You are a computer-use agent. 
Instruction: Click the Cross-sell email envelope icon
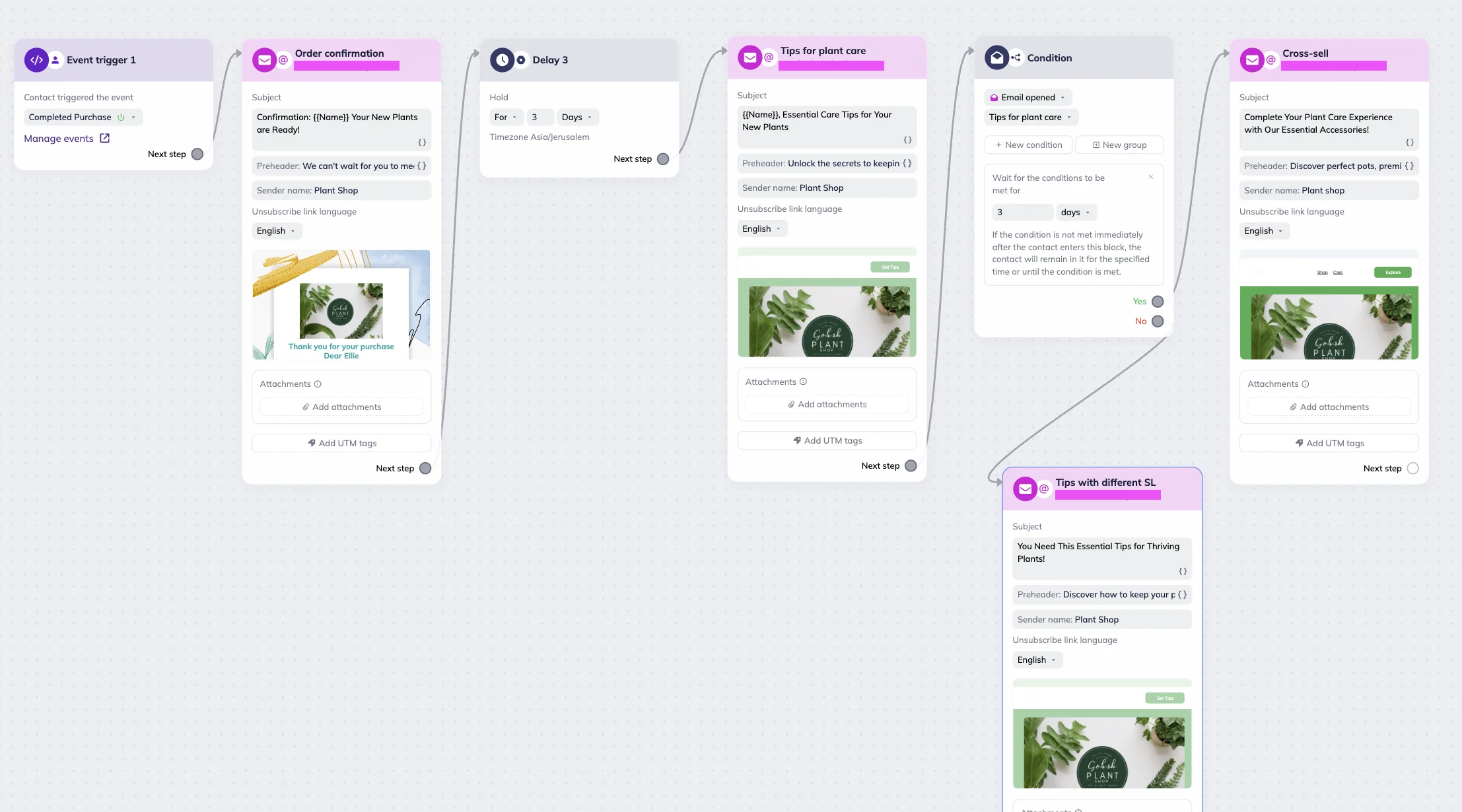click(x=1252, y=60)
